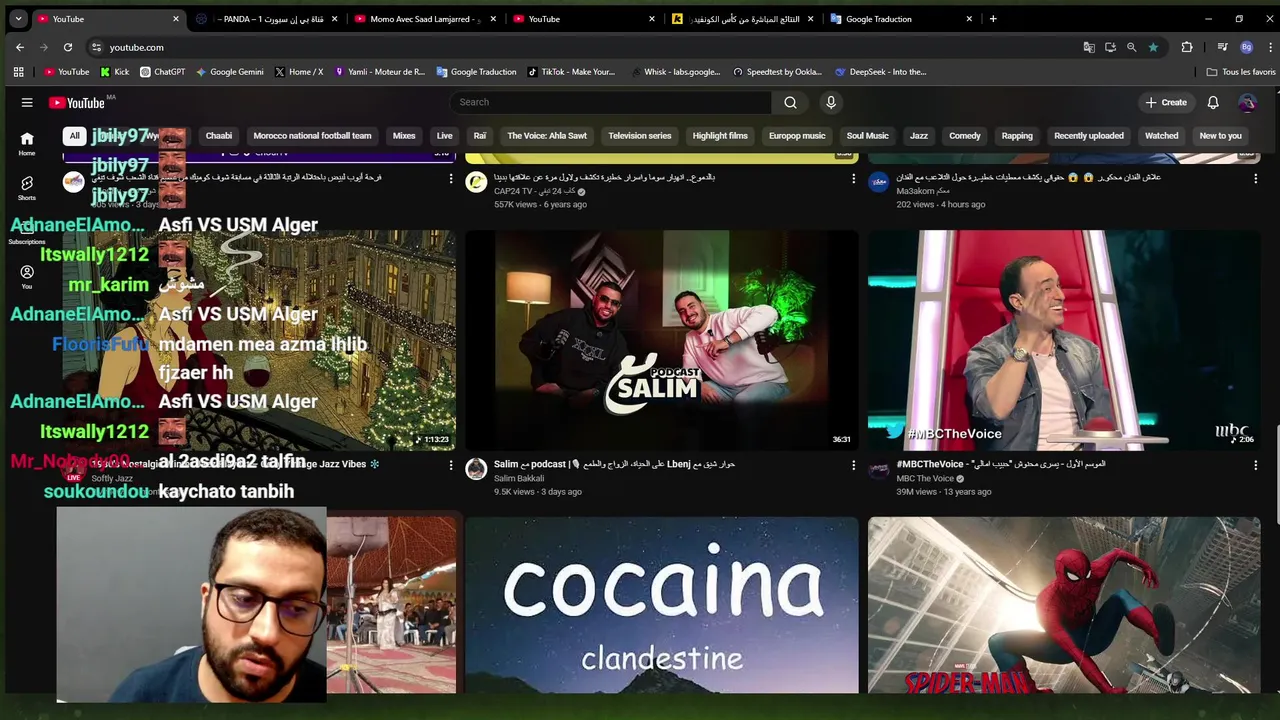Select the Jazz filter chip
1280x720 pixels.
(919, 136)
